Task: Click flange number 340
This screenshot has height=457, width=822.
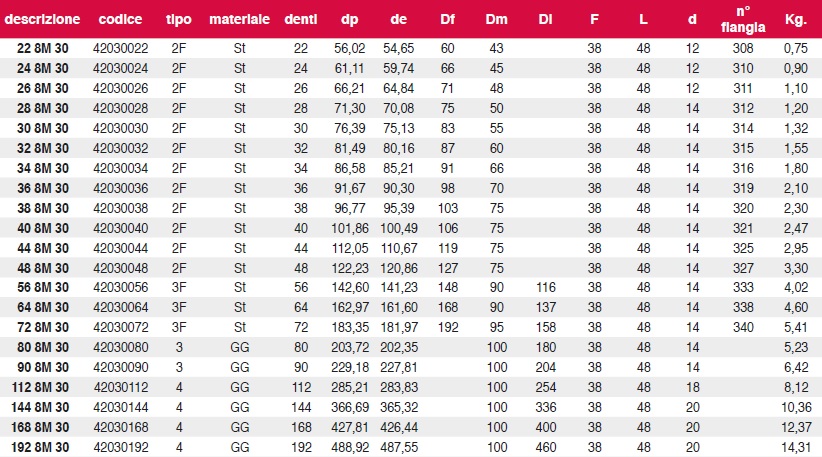Action: click(x=743, y=328)
